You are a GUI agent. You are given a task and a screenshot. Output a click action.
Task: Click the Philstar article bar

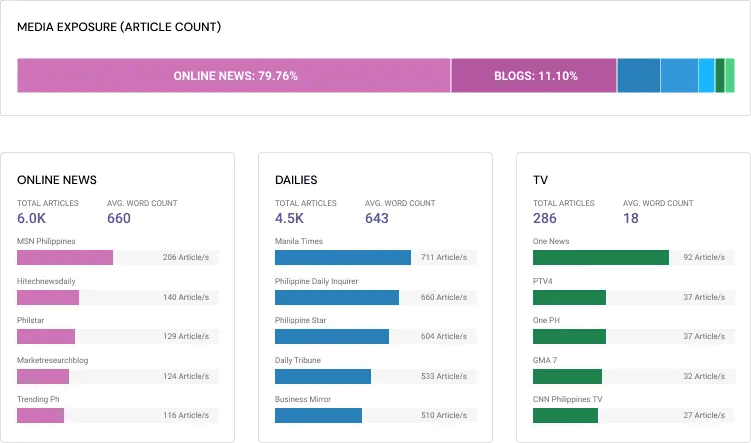pos(46,337)
